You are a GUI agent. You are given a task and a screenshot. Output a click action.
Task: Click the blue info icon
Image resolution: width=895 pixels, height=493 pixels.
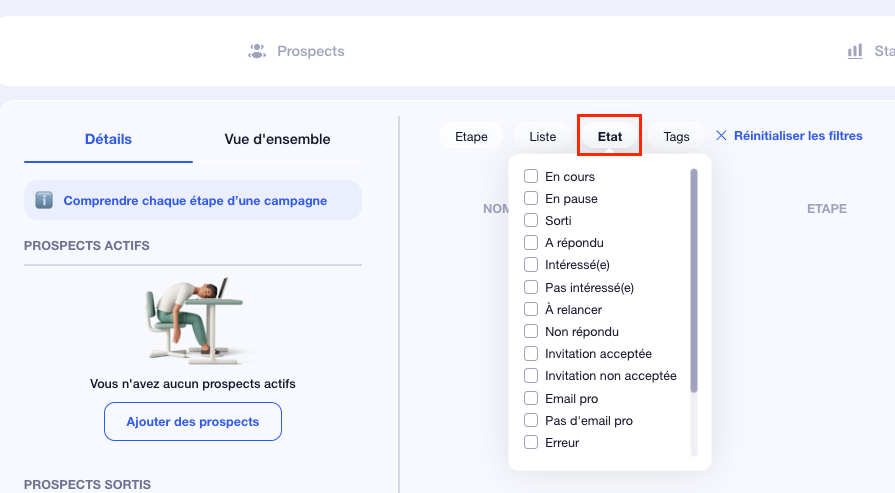click(44, 200)
